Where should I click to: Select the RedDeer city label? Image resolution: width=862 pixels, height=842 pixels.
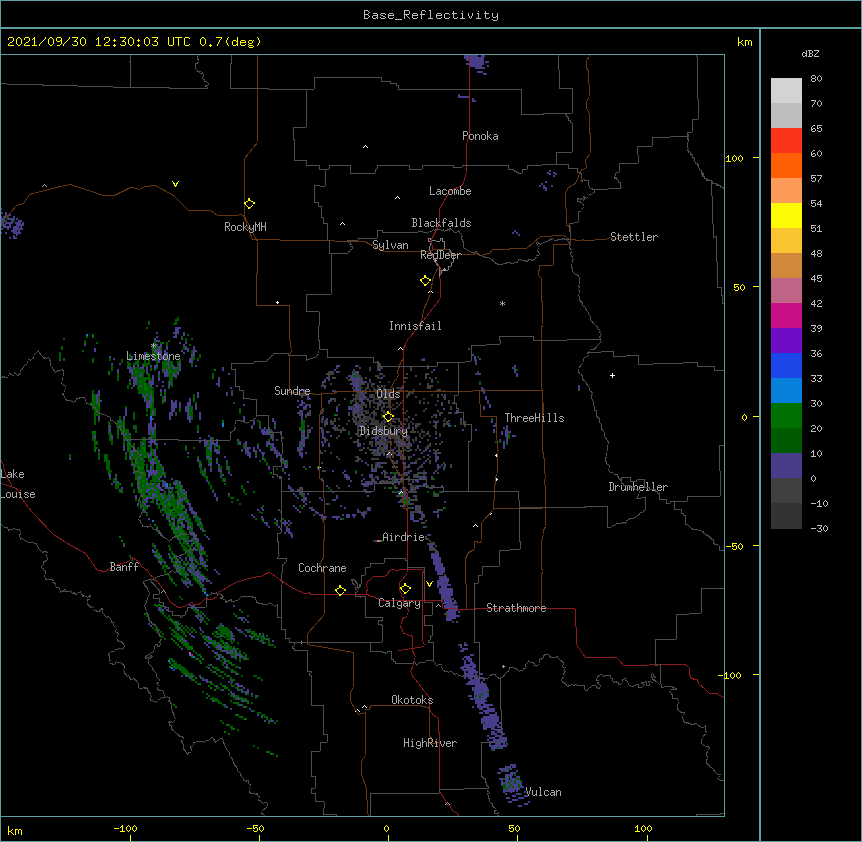pos(440,255)
